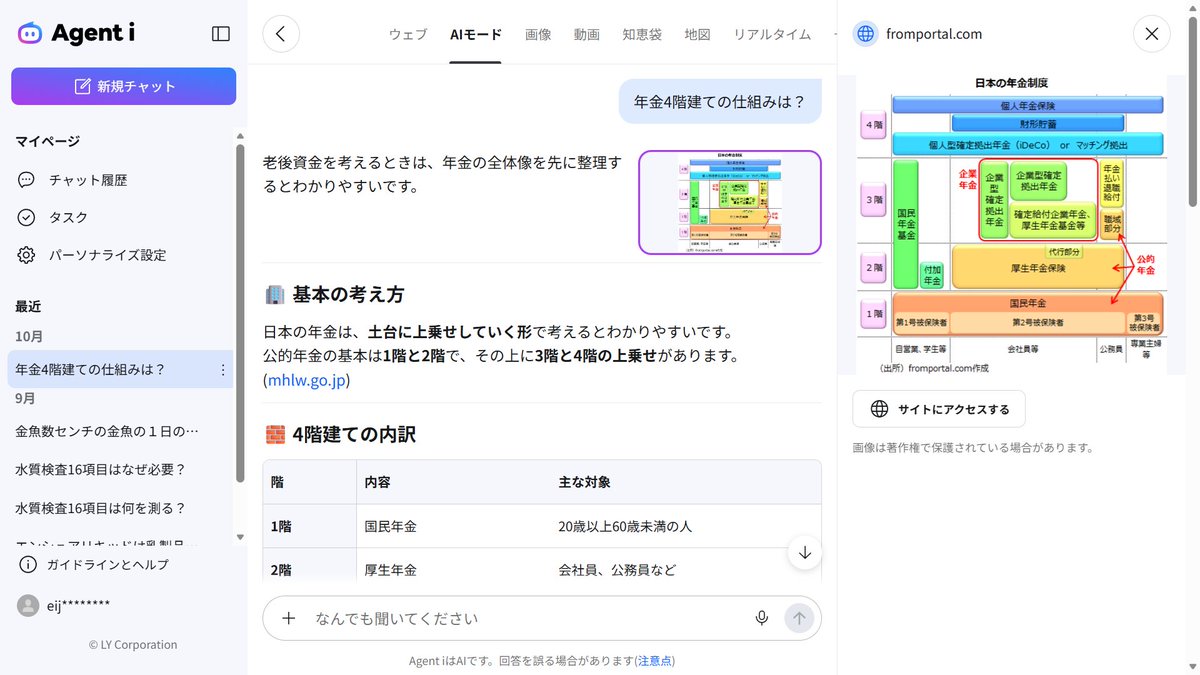
Task: Activate the microphone voice input
Action: (762, 618)
